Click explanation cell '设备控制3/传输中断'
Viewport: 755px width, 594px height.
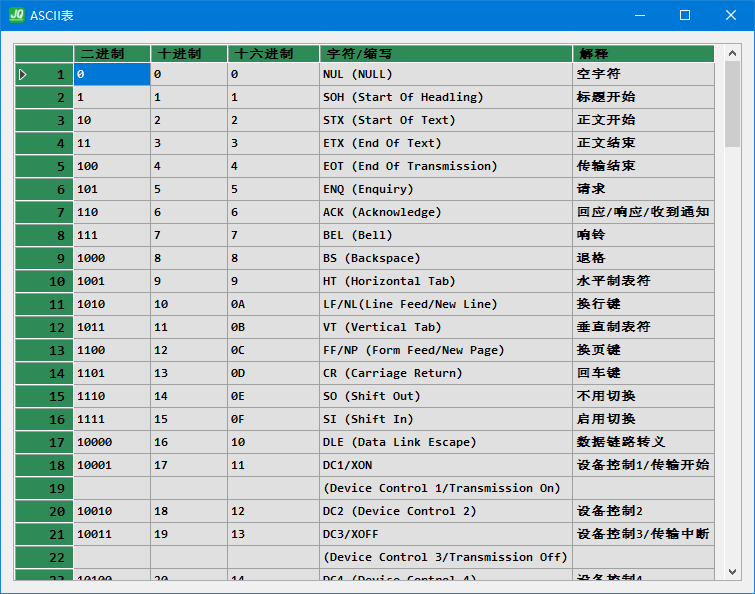pos(643,534)
